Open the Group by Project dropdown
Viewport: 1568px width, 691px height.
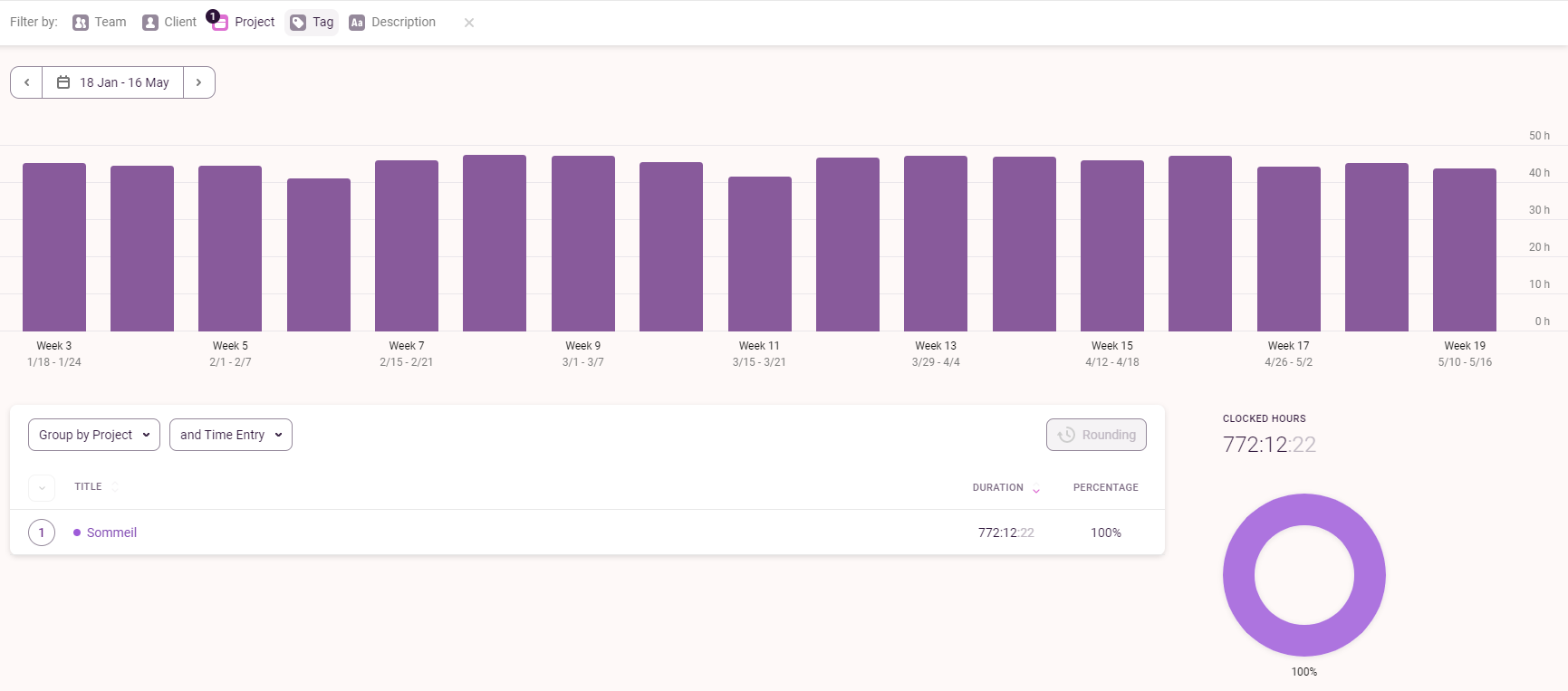[94, 435]
